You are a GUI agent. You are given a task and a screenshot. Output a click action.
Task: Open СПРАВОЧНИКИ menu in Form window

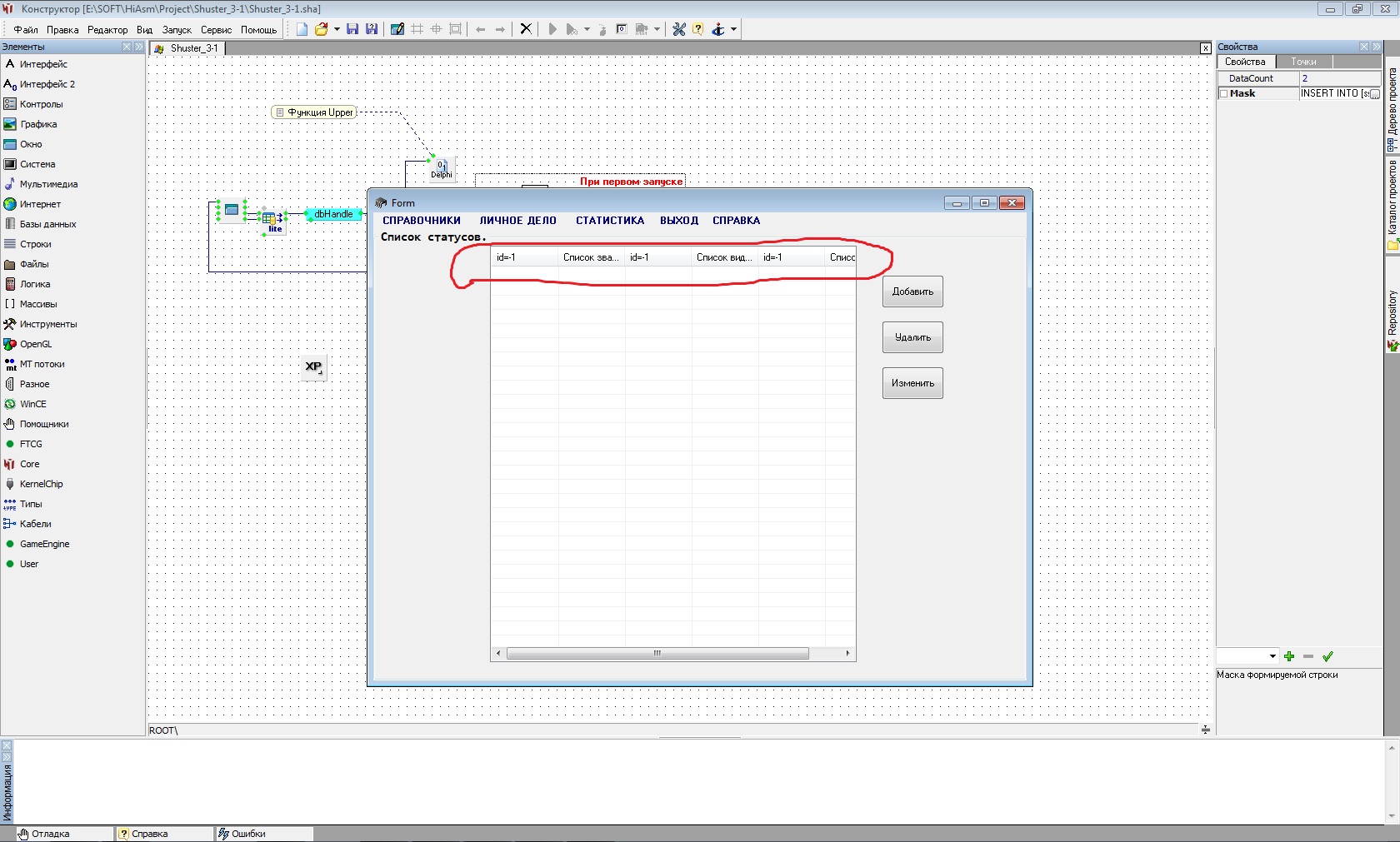(x=421, y=221)
